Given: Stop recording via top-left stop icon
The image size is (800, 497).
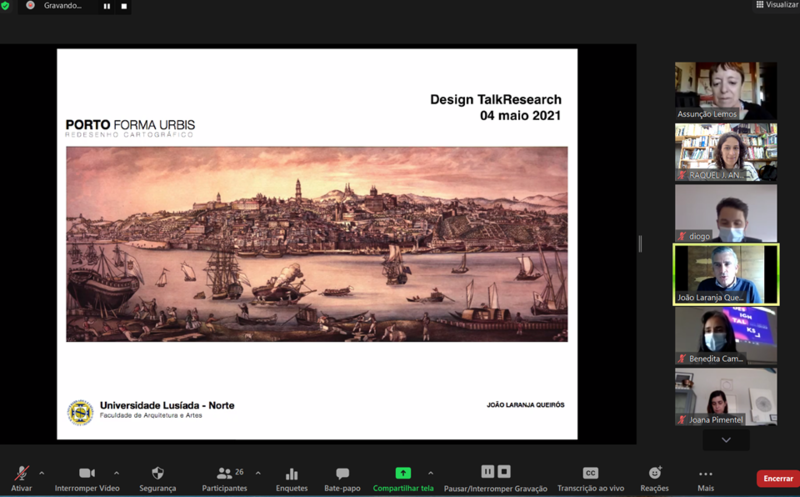Looking at the screenshot, I should (x=124, y=6).
